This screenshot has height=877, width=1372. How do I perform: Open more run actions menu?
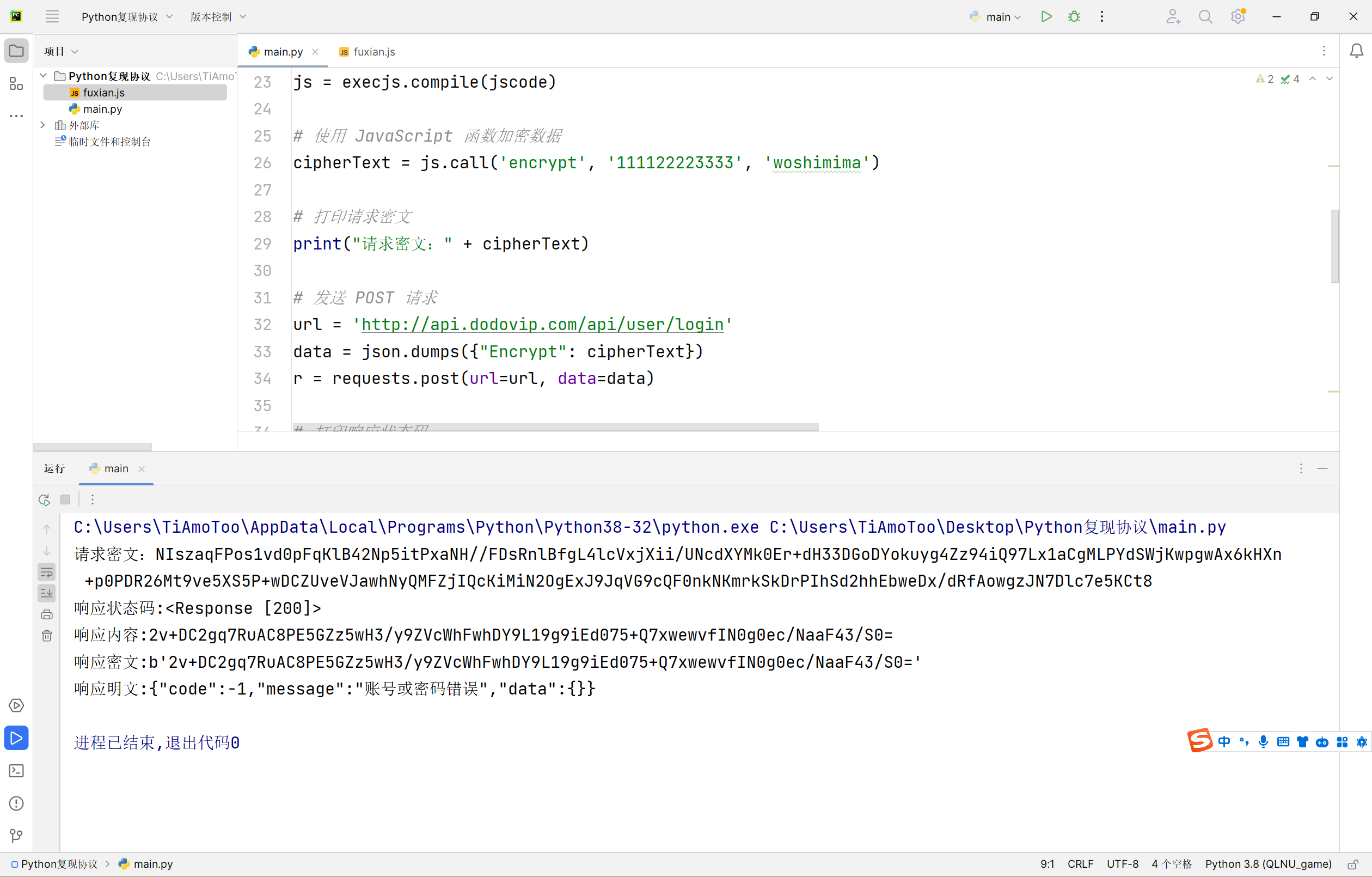coord(1102,16)
